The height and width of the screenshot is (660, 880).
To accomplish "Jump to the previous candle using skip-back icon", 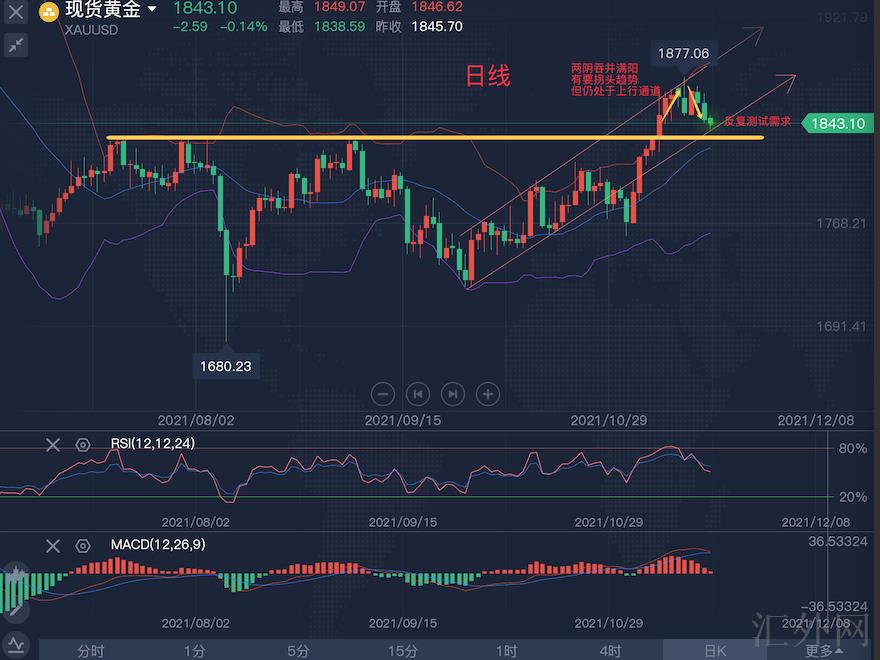I will [418, 394].
